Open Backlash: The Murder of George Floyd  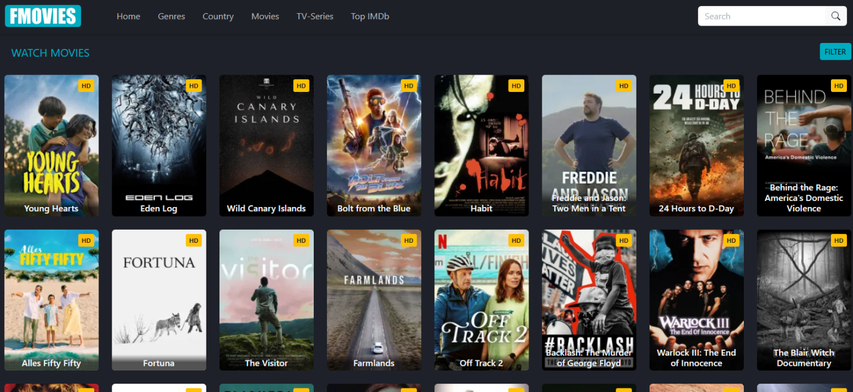(589, 300)
